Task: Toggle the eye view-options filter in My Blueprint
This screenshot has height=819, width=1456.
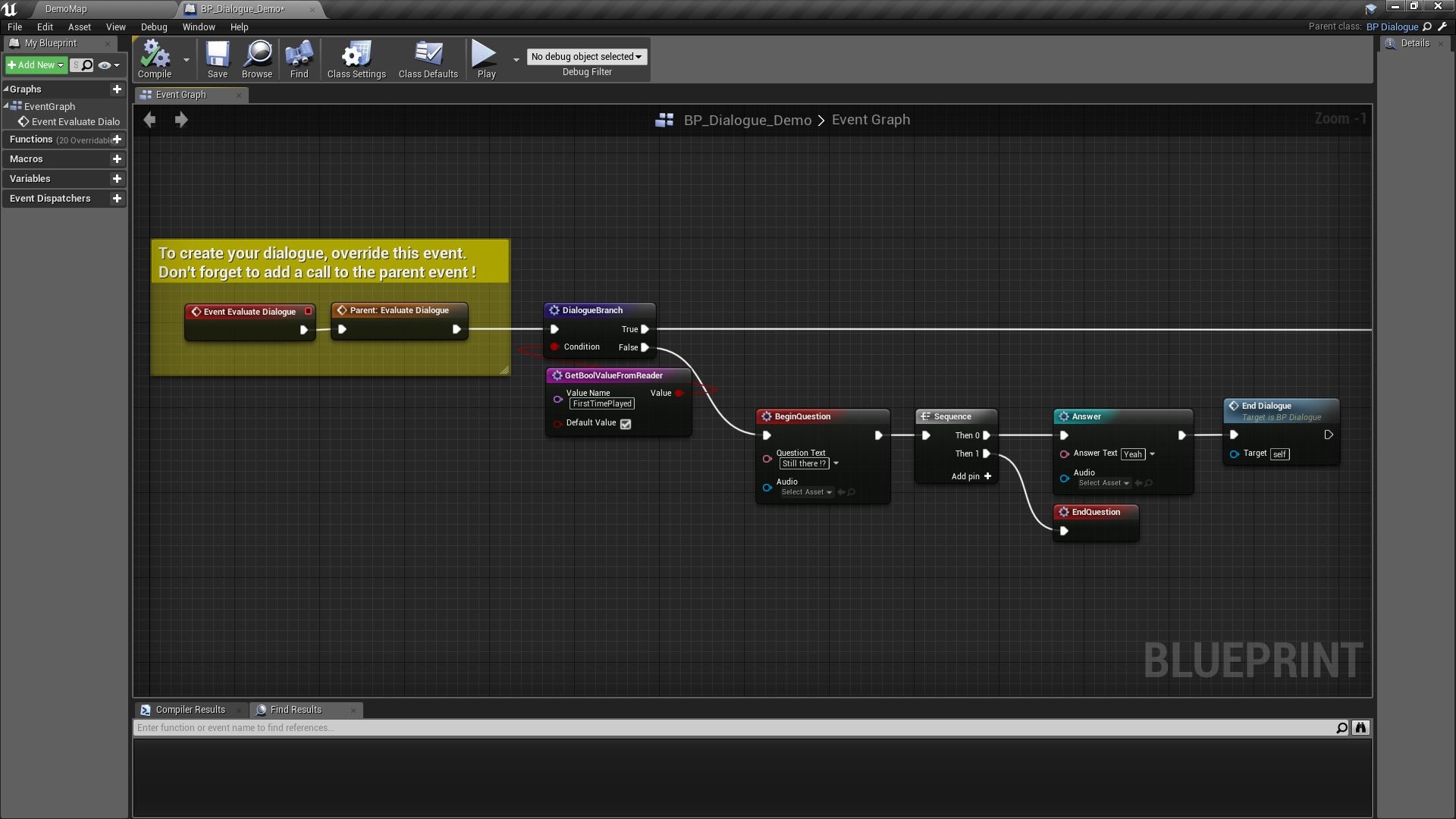Action: [x=105, y=65]
